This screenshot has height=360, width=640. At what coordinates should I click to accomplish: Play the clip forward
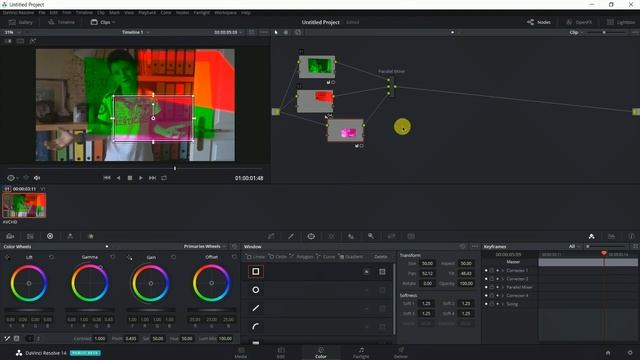141,178
